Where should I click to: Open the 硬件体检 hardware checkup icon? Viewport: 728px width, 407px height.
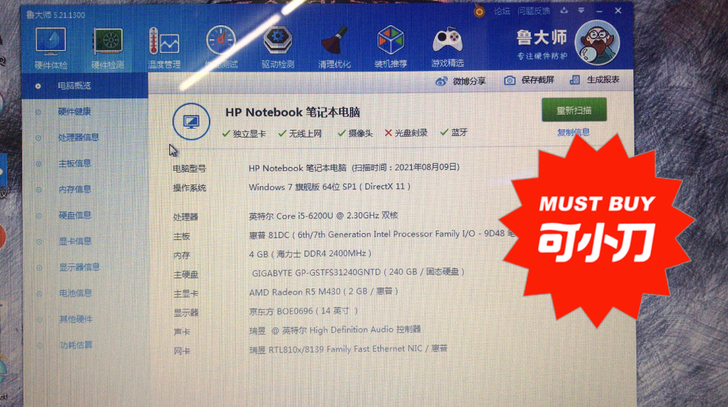[x=51, y=41]
